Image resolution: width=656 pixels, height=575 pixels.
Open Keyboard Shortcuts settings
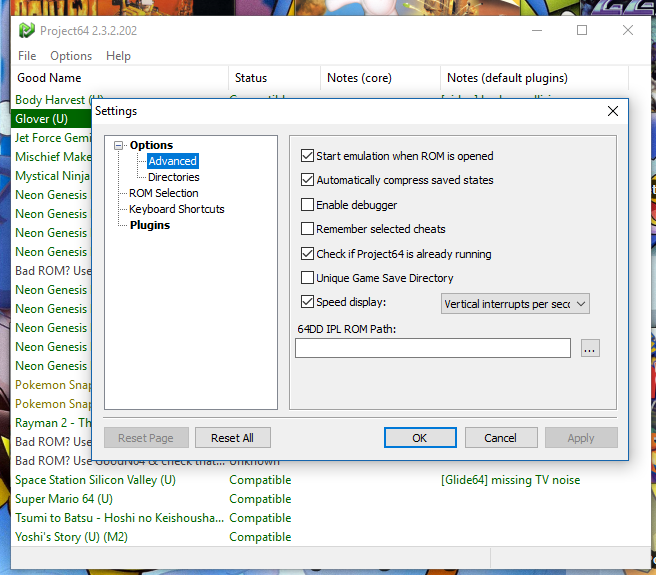pyautogui.click(x=177, y=209)
